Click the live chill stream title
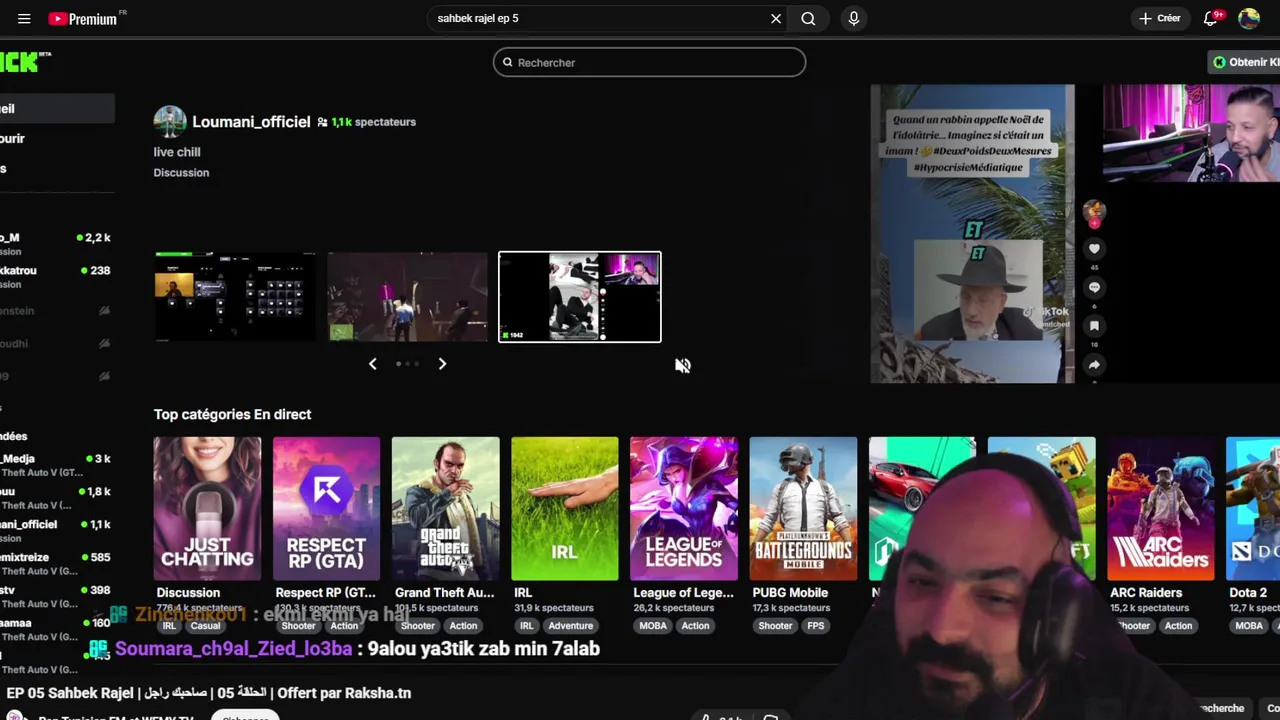The height and width of the screenshot is (720, 1280). [177, 152]
